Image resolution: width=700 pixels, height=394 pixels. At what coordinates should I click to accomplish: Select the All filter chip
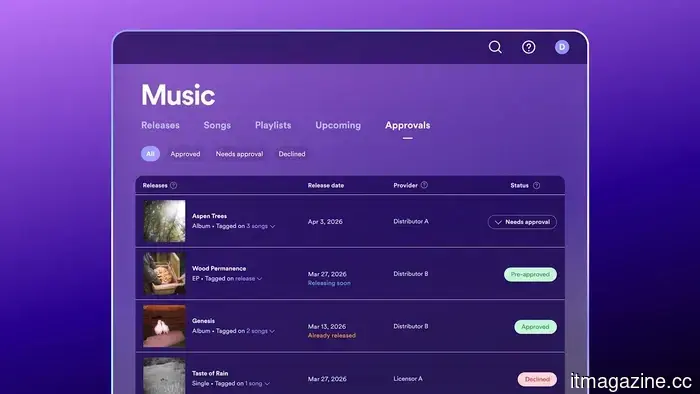150,153
